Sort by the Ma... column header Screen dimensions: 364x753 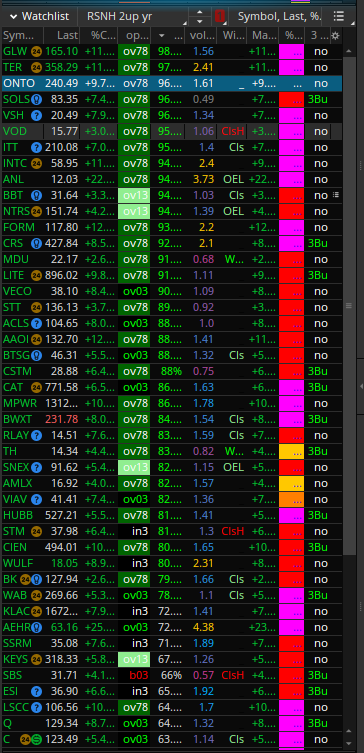[x=262, y=36]
